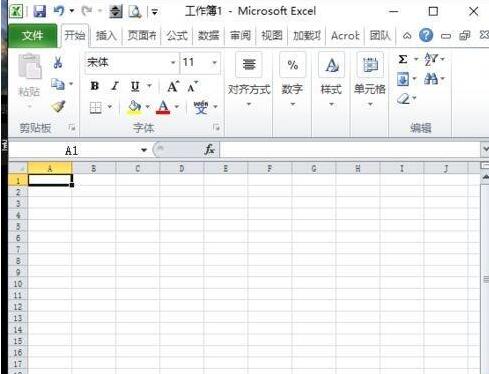Switch to the 公式 Formulas tab
Viewport: 489px width, 374px height.
click(x=177, y=35)
